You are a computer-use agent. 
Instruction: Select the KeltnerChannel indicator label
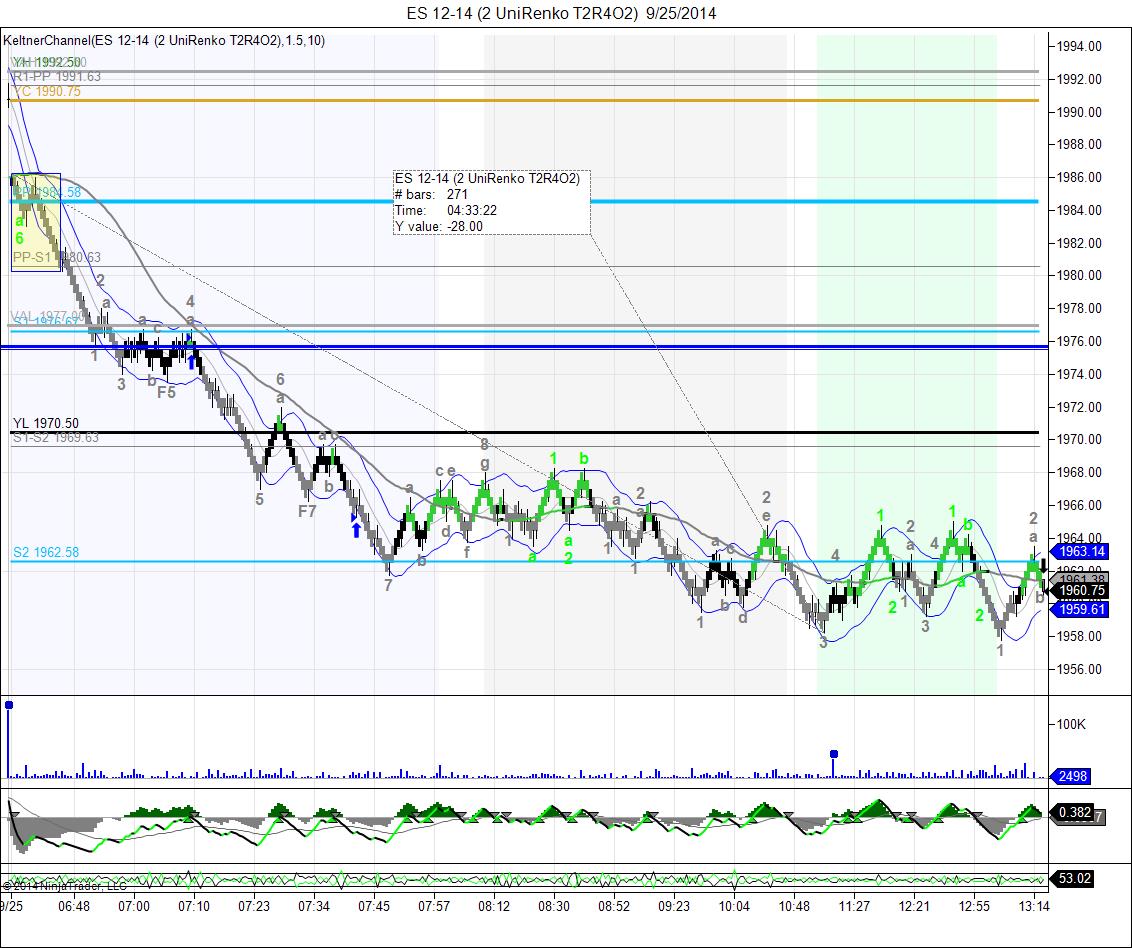(164, 40)
